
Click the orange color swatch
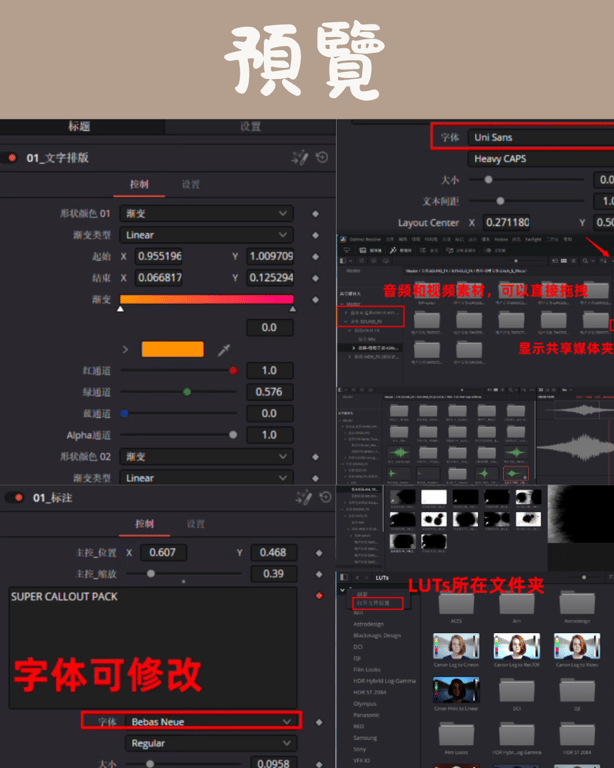pyautogui.click(x=172, y=349)
